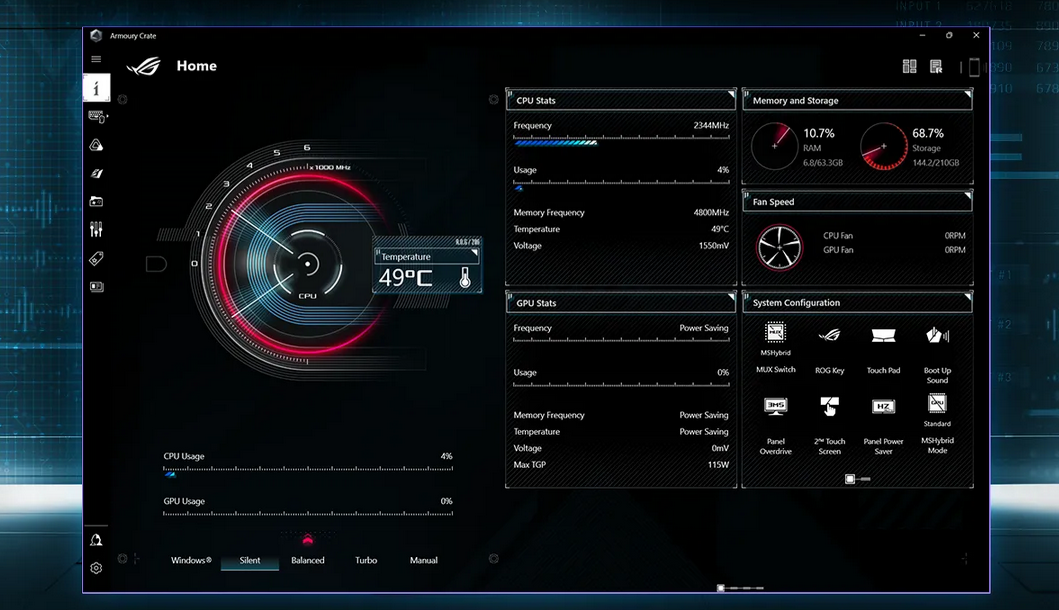Select the Manual operating mode
This screenshot has width=1059, height=610.
[423, 560]
